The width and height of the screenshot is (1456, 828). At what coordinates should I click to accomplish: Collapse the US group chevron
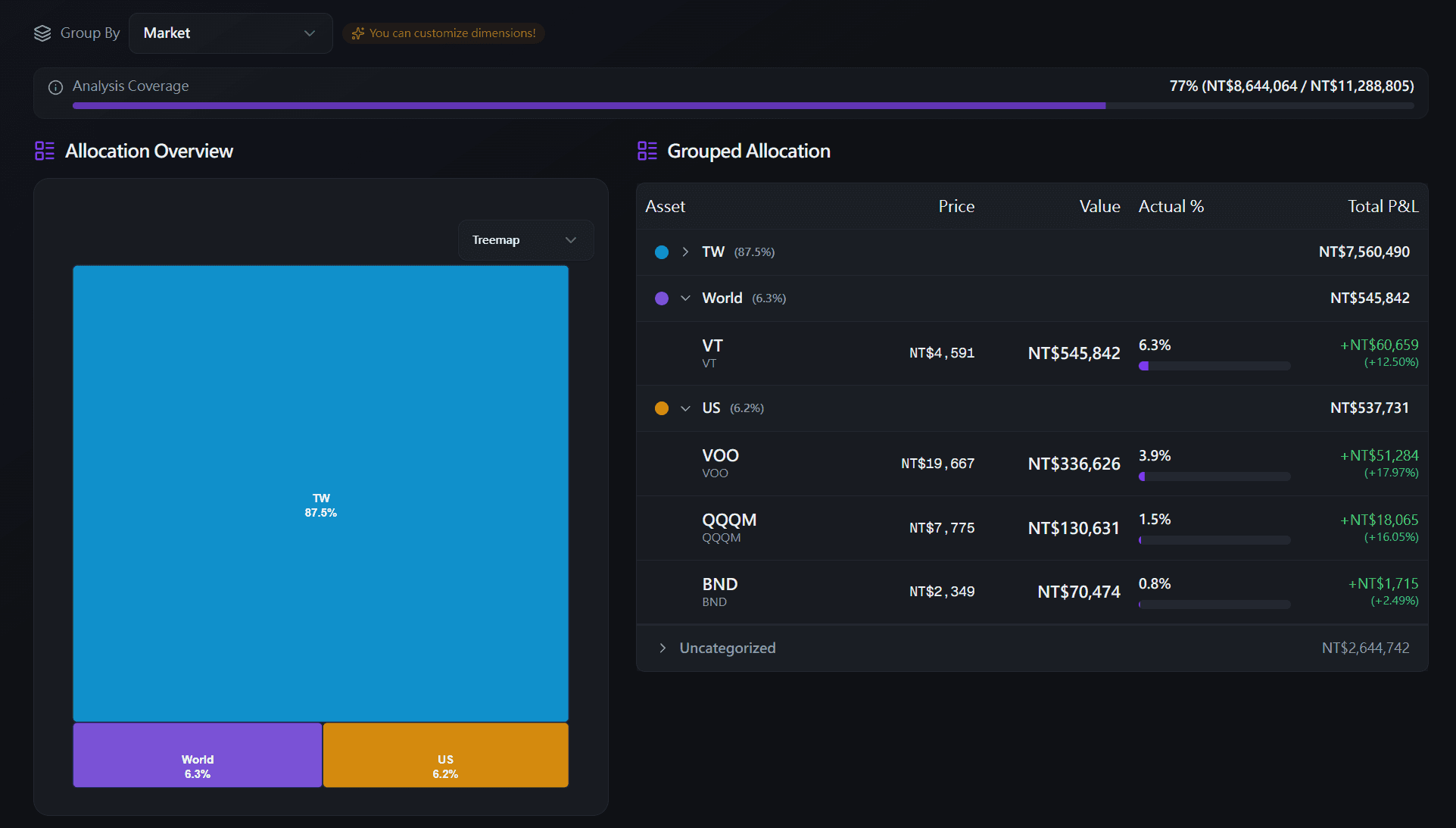pyautogui.click(x=685, y=408)
